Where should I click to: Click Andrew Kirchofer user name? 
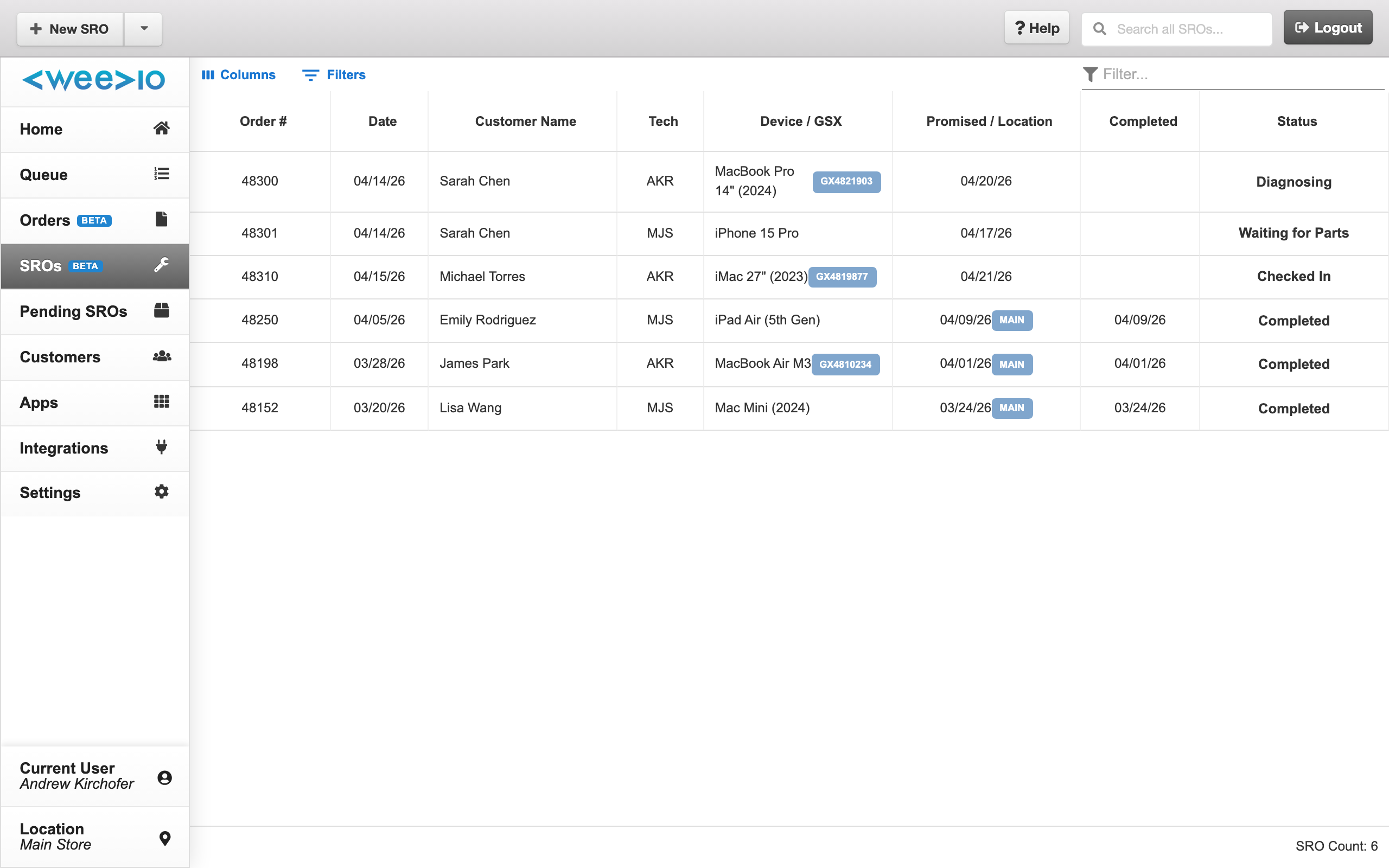click(x=77, y=784)
